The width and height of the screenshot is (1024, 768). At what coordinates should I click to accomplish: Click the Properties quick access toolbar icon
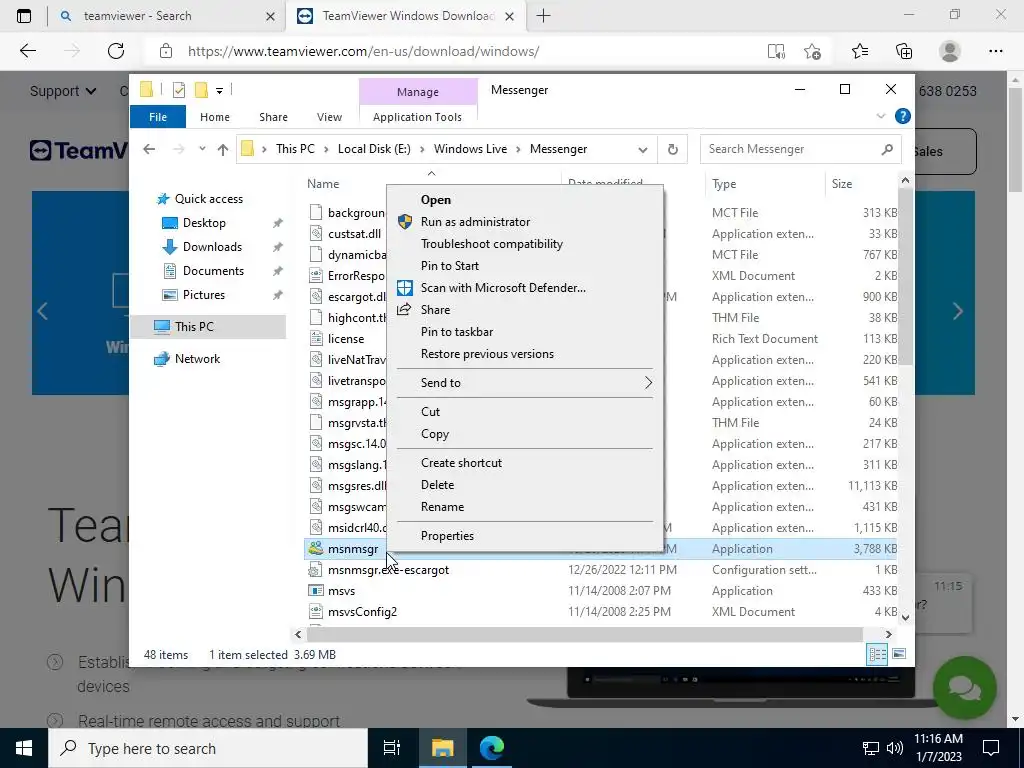point(178,90)
